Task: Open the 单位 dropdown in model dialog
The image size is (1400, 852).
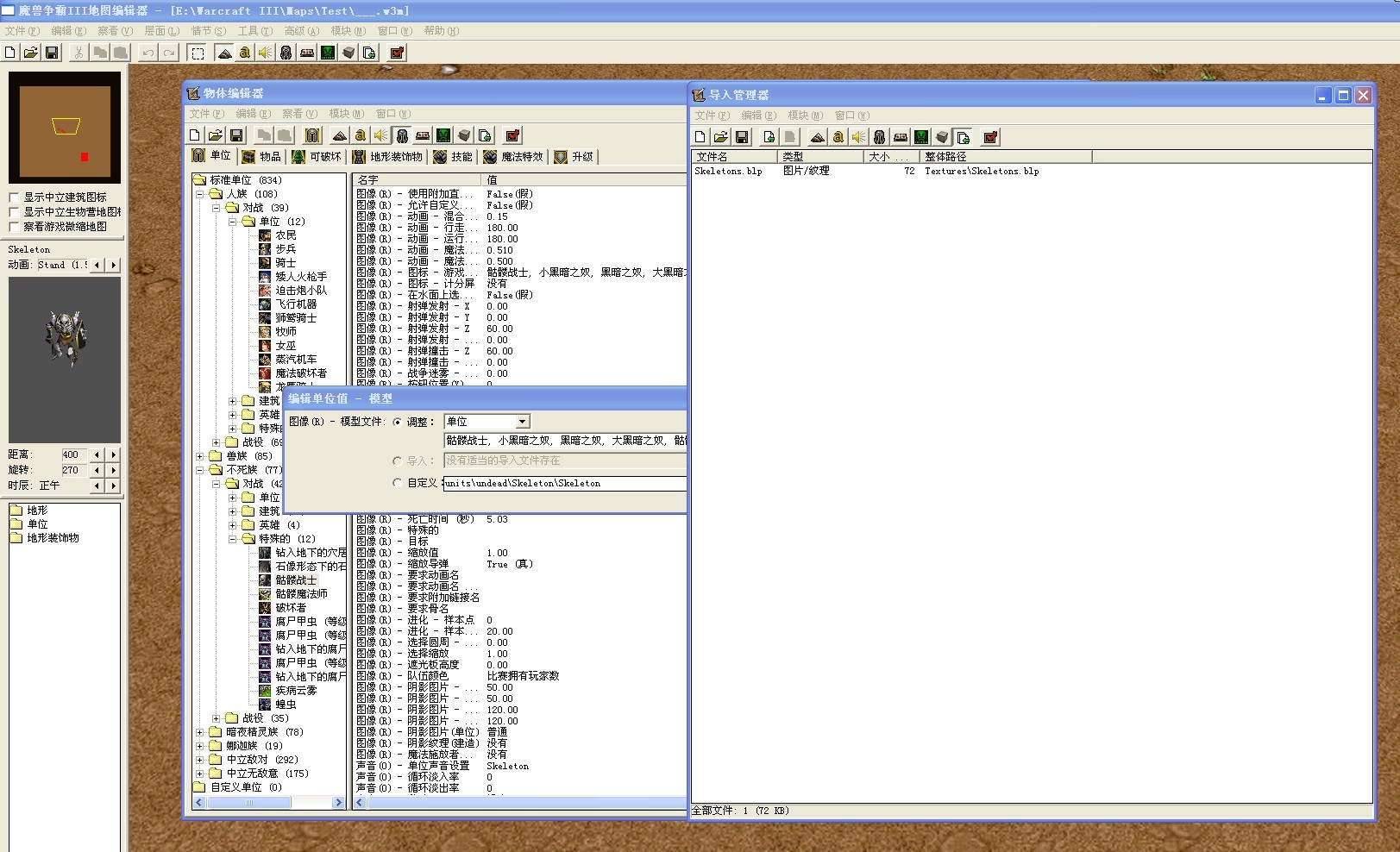Action: pos(522,422)
